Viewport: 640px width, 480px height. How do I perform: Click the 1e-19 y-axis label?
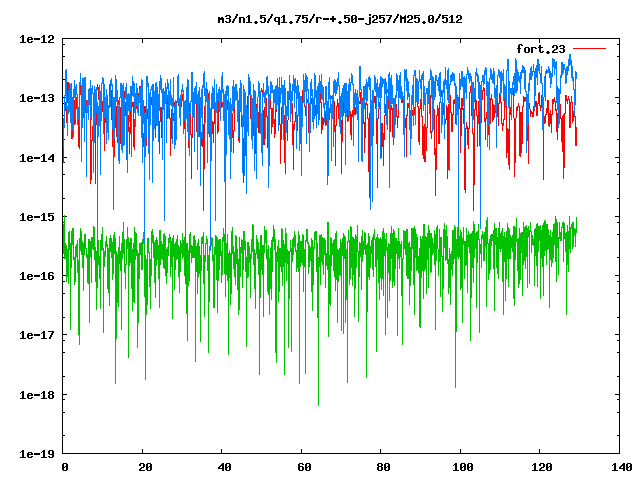pyautogui.click(x=37, y=454)
